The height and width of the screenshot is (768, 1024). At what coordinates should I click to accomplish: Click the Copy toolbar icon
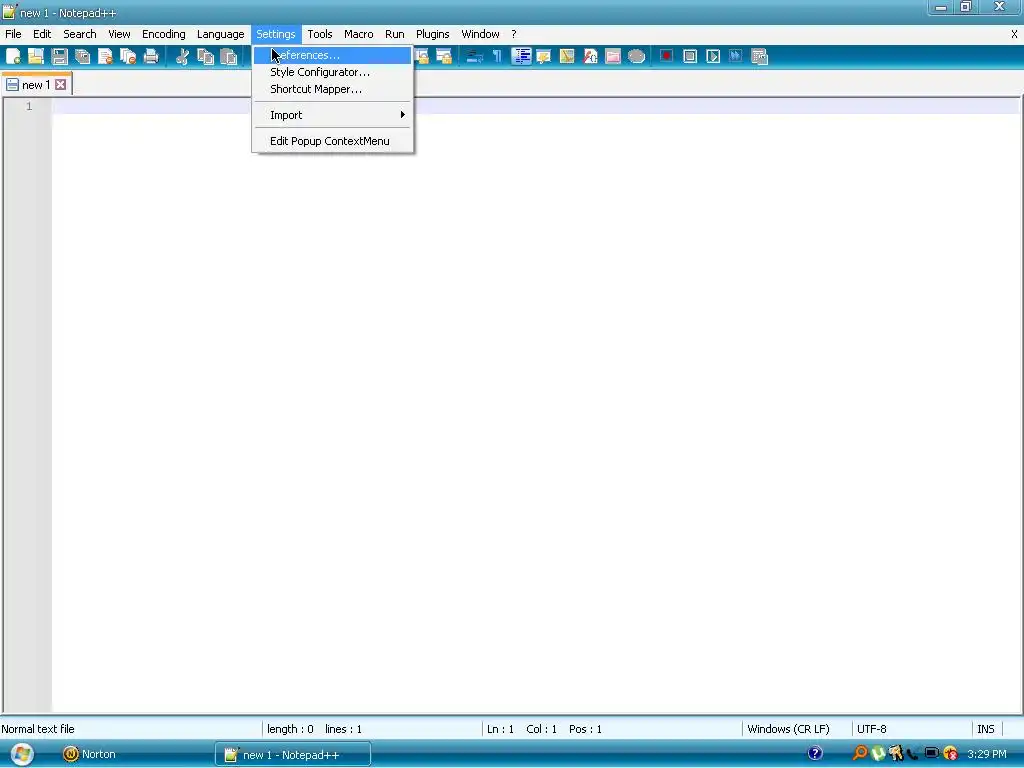[205, 57]
